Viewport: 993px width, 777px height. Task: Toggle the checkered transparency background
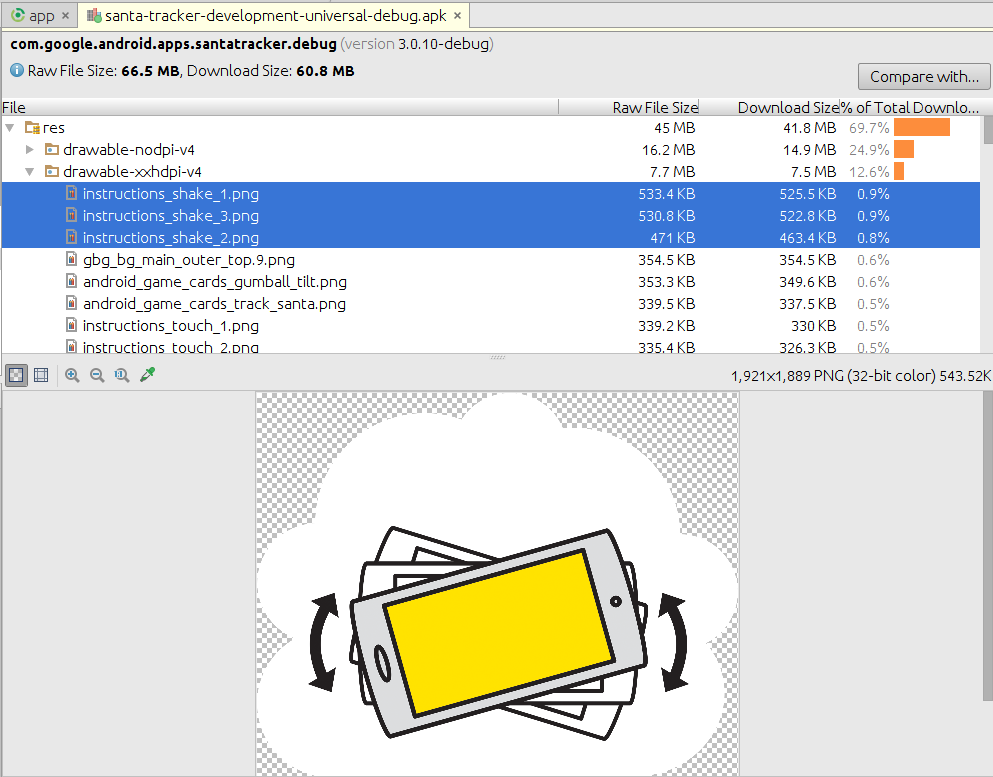[x=16, y=375]
